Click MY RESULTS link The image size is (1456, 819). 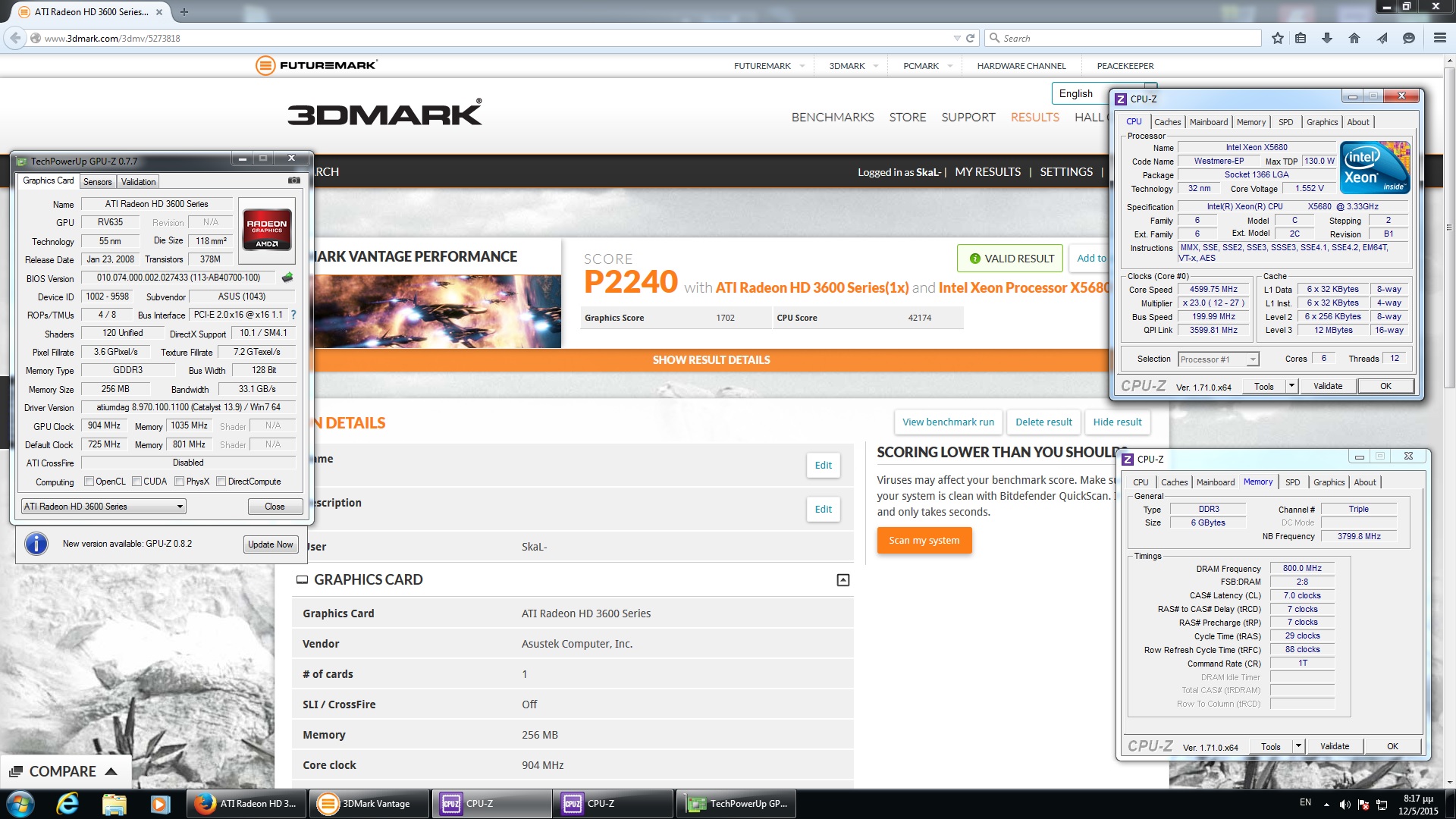[987, 172]
